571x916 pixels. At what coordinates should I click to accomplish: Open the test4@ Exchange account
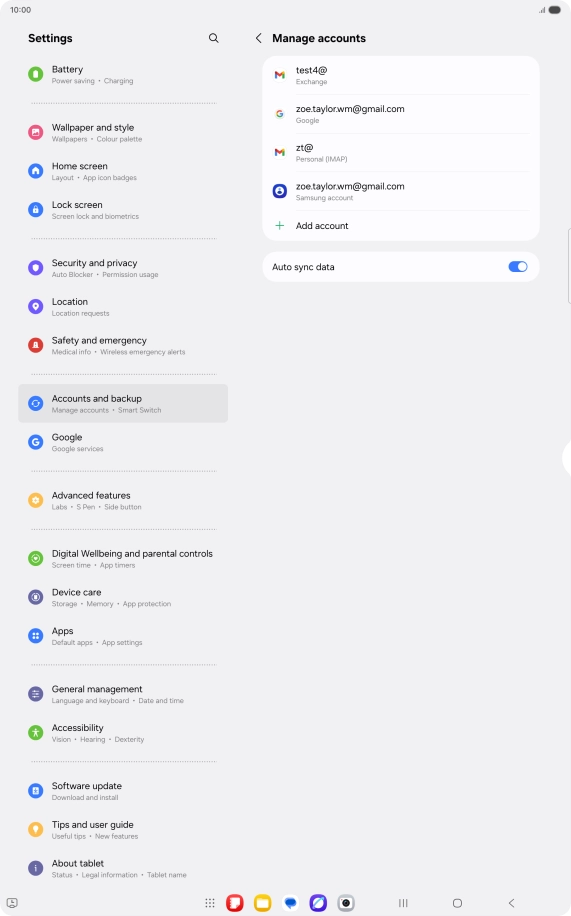point(401,75)
